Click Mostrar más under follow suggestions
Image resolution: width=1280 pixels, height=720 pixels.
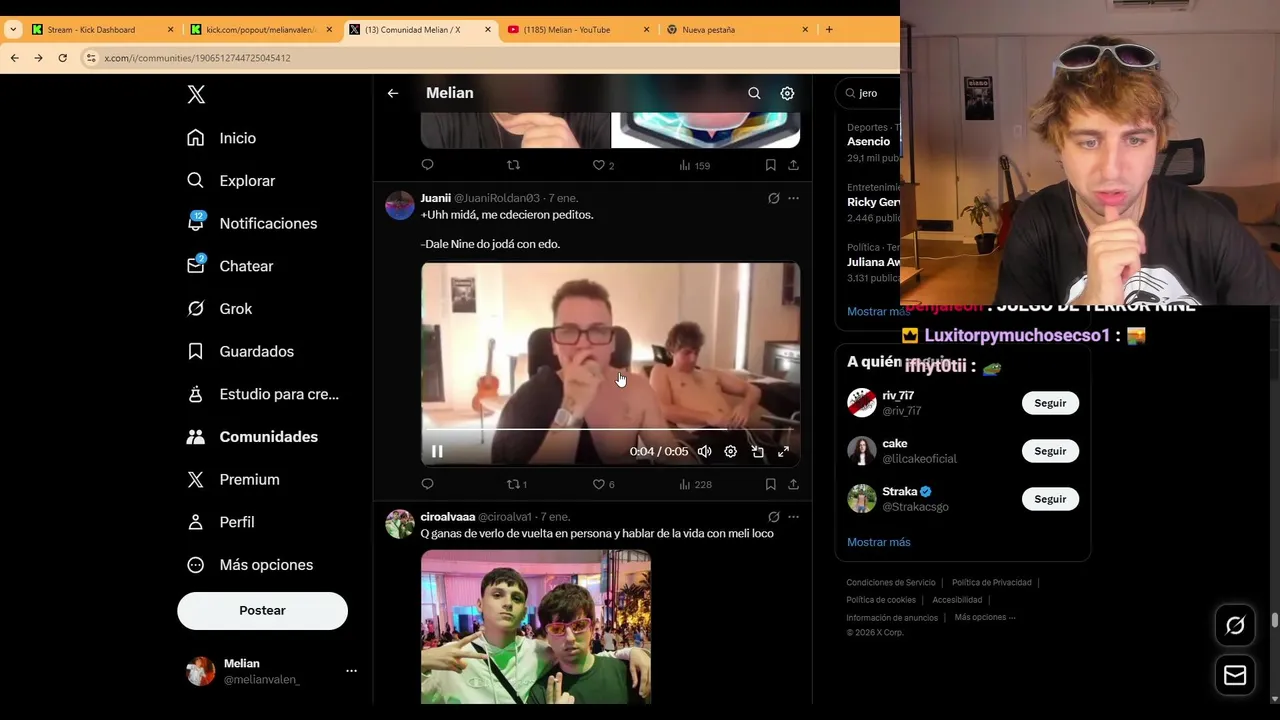tap(879, 542)
